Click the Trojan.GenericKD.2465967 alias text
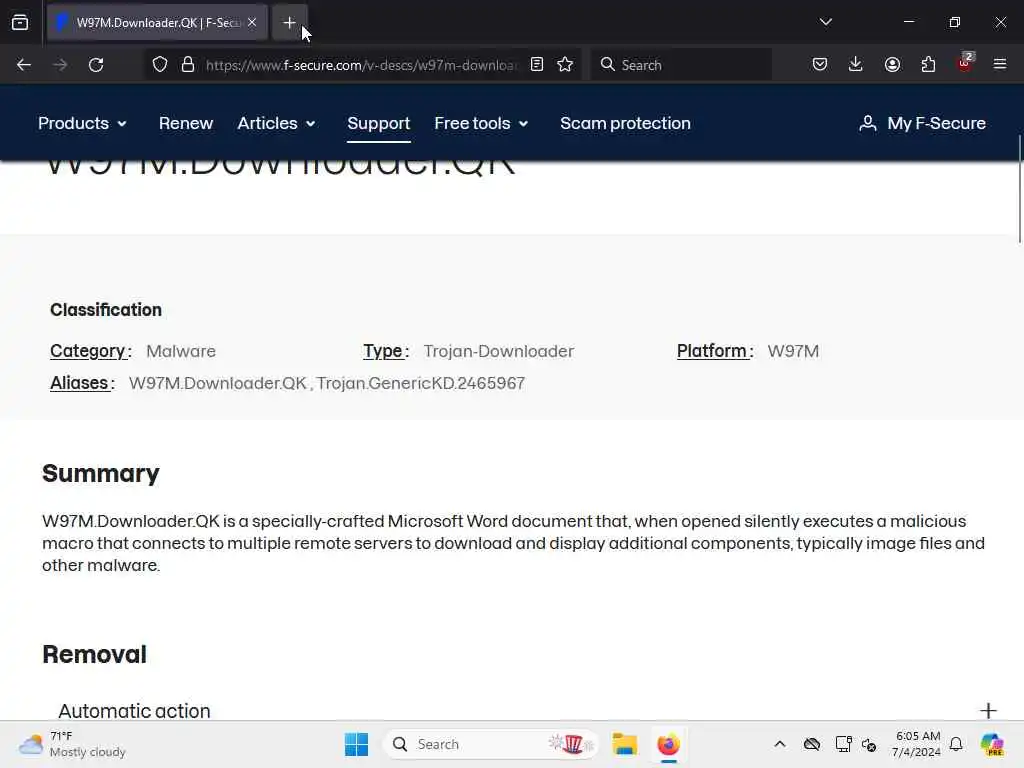The height and width of the screenshot is (768, 1024). 421,383
